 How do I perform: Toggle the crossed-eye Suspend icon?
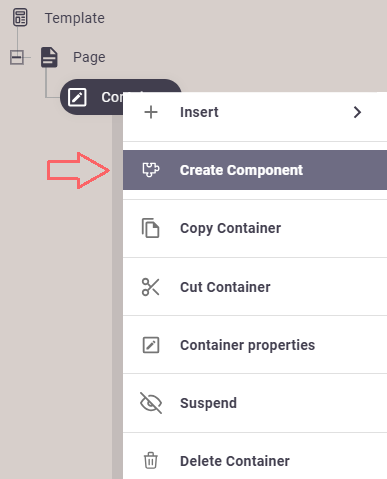[151, 403]
